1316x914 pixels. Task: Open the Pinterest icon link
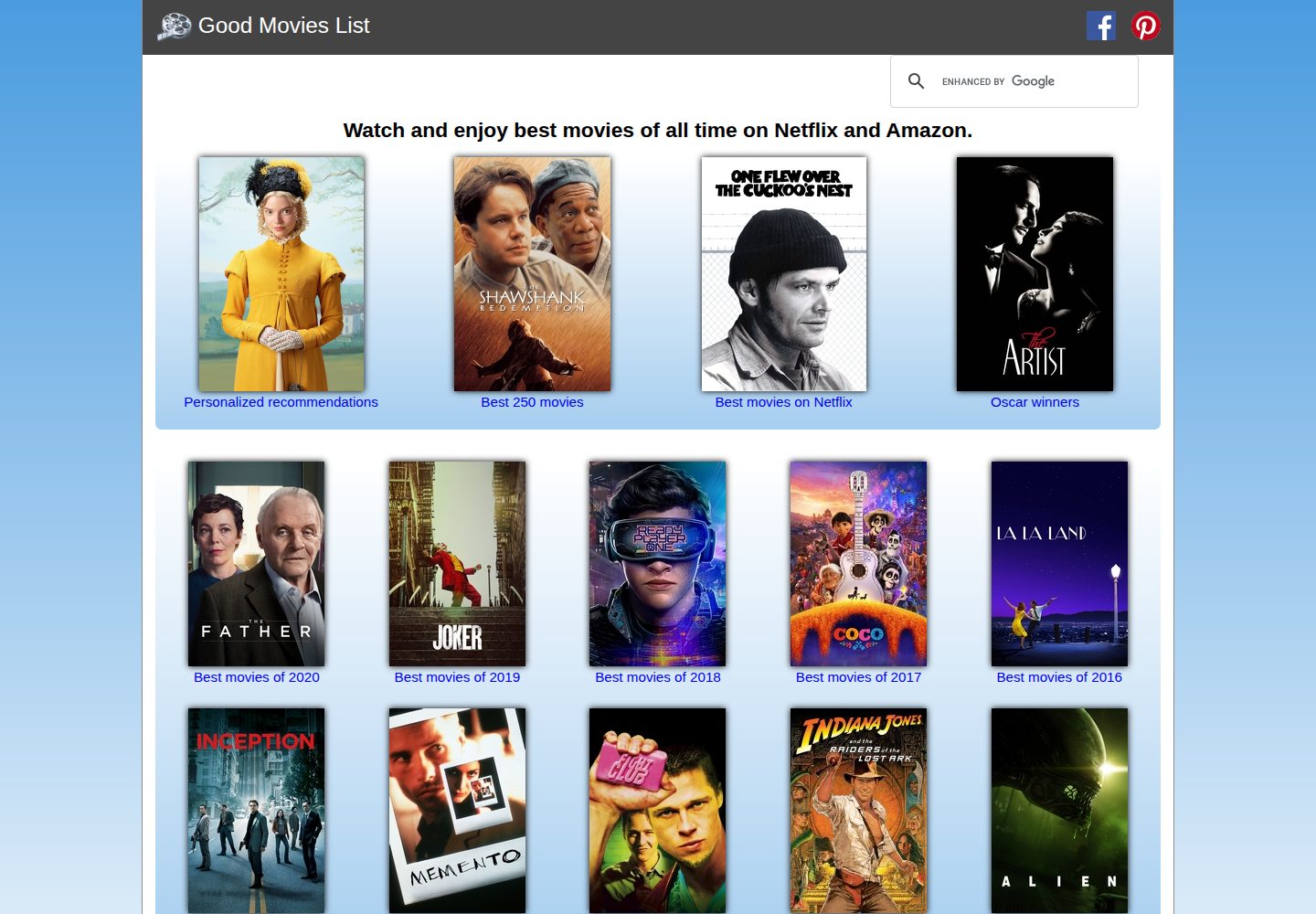tap(1146, 26)
